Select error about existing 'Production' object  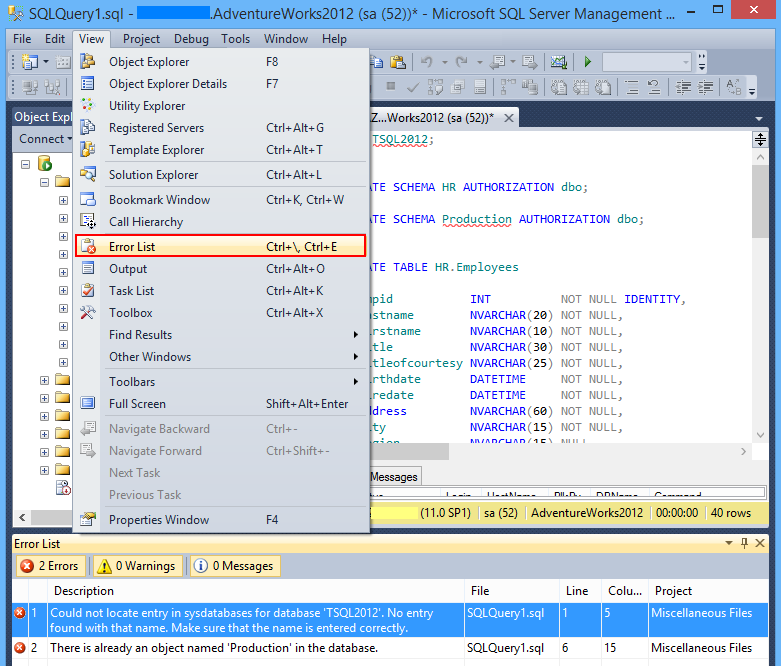(214, 648)
